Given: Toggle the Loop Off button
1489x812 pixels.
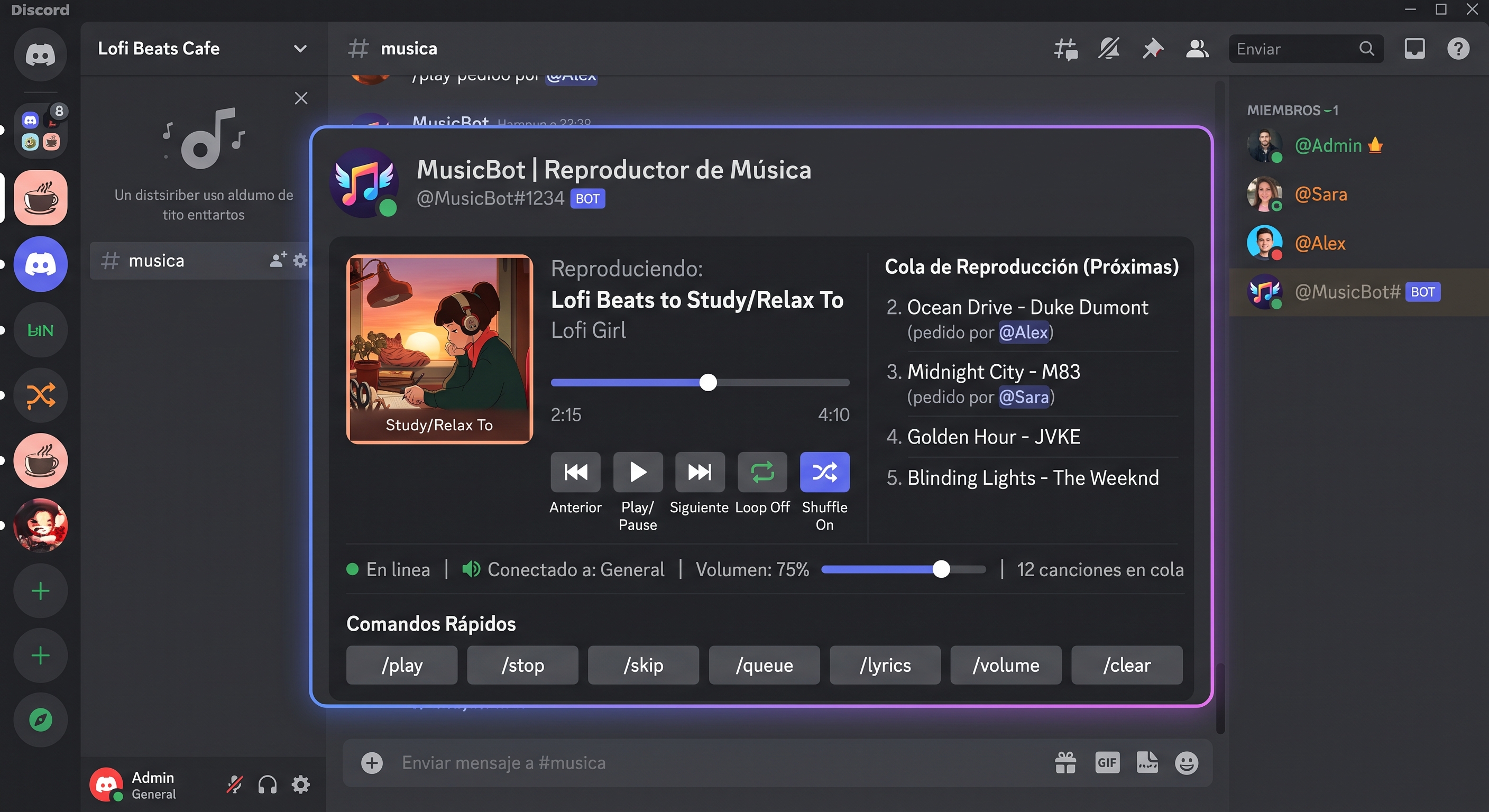Looking at the screenshot, I should [x=762, y=472].
